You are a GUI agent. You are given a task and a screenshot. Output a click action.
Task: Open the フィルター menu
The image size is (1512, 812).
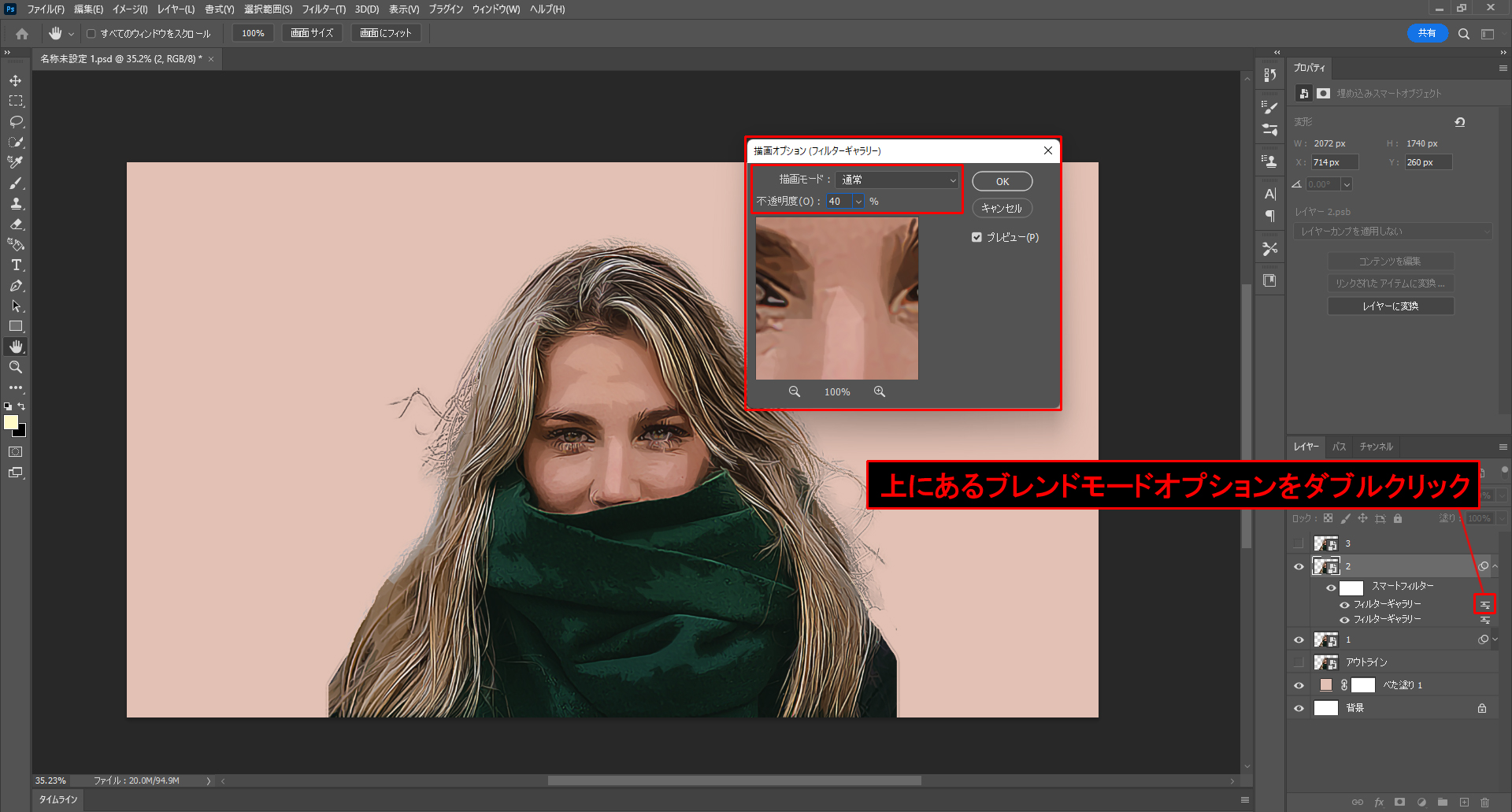pos(323,9)
